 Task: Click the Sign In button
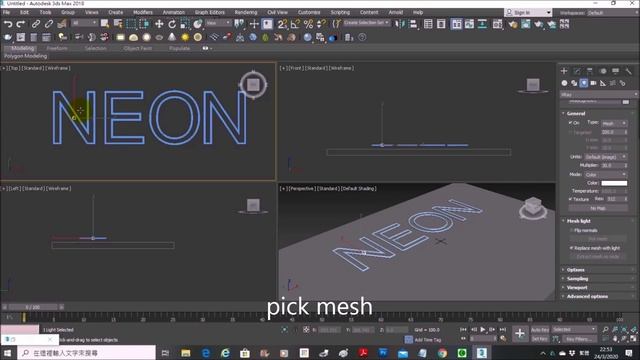pyautogui.click(x=529, y=13)
